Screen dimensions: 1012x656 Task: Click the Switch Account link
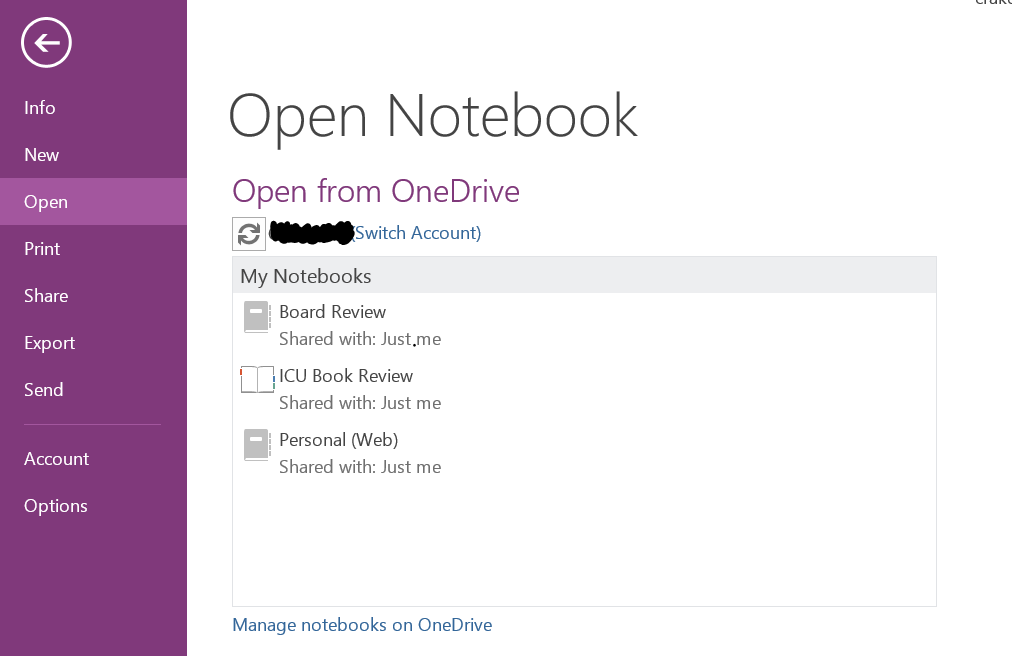coord(417,233)
